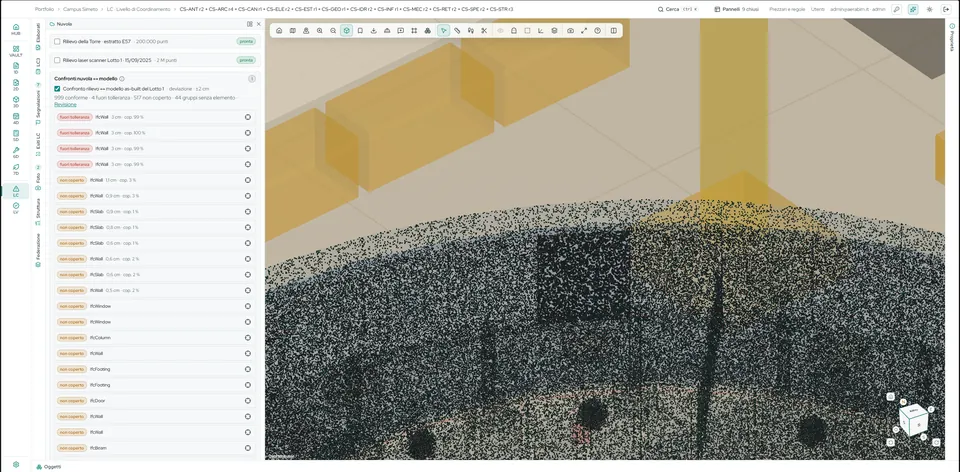Click target icon on IfcDoor row

(248, 401)
